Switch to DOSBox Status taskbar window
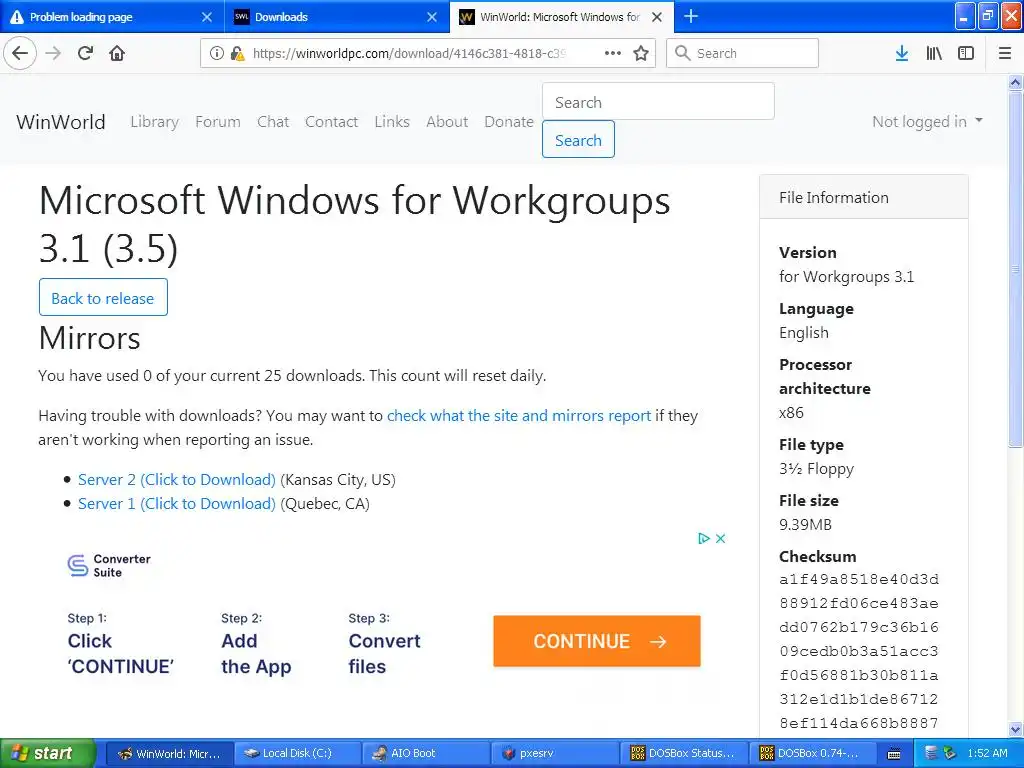This screenshot has height=768, width=1024. [x=683, y=754]
